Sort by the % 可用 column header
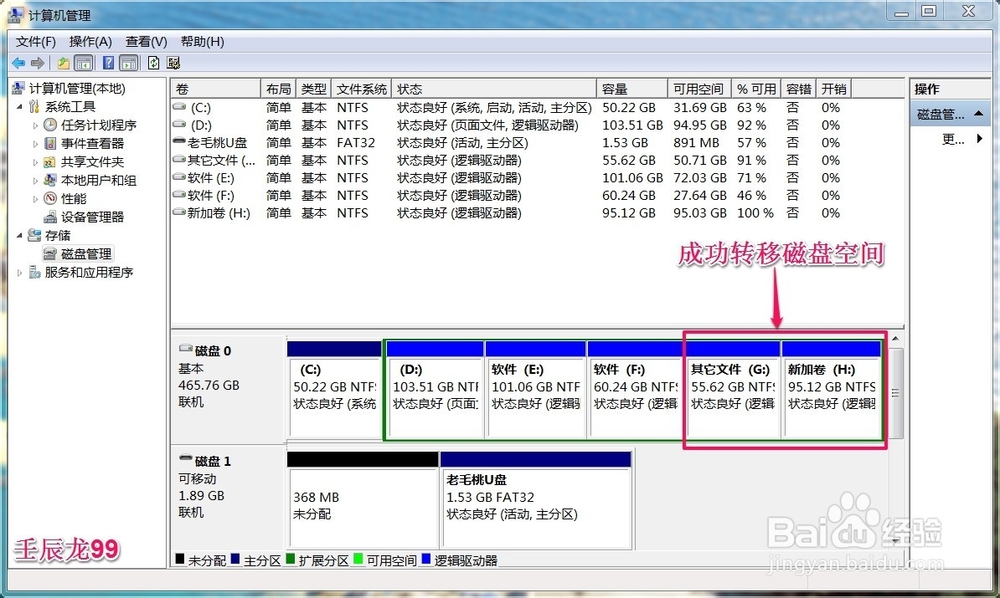This screenshot has width=1000, height=598. click(x=756, y=89)
